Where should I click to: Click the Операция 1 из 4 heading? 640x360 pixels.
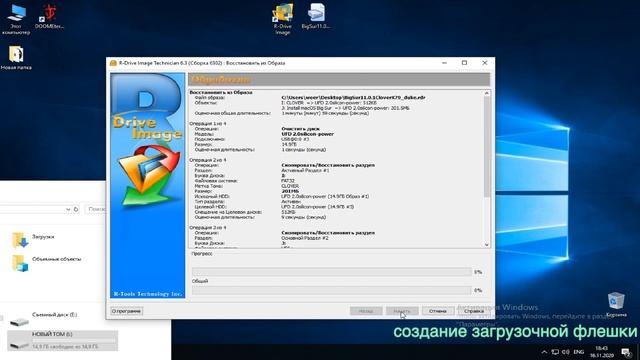click(207, 124)
